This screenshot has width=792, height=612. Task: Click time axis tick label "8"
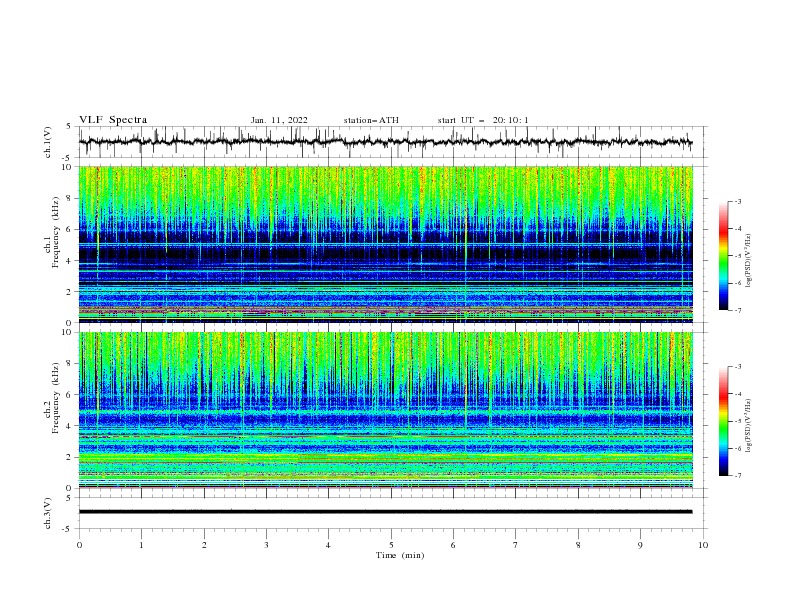pos(578,545)
